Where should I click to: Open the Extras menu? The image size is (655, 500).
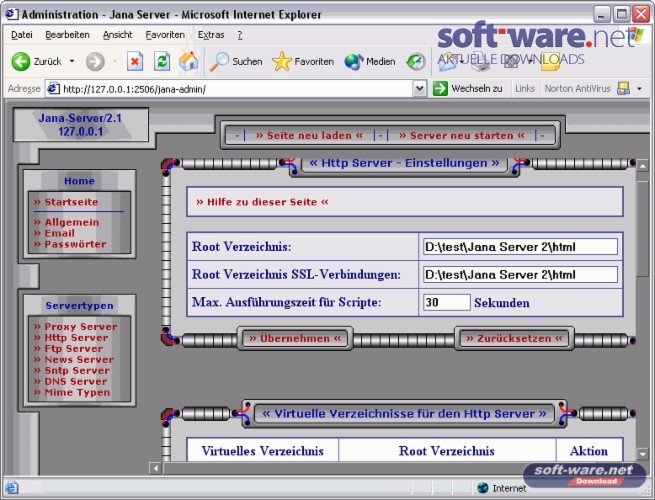coord(211,35)
